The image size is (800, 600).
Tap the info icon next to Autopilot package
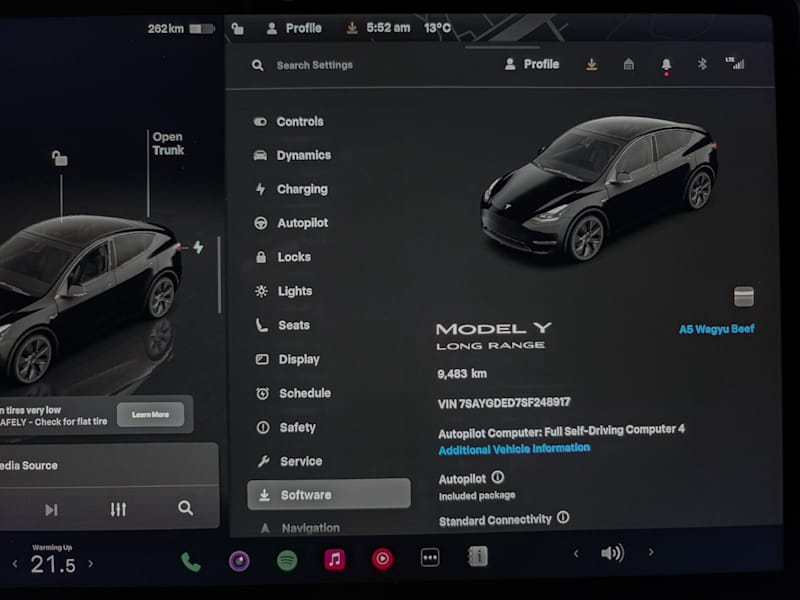pos(497,477)
